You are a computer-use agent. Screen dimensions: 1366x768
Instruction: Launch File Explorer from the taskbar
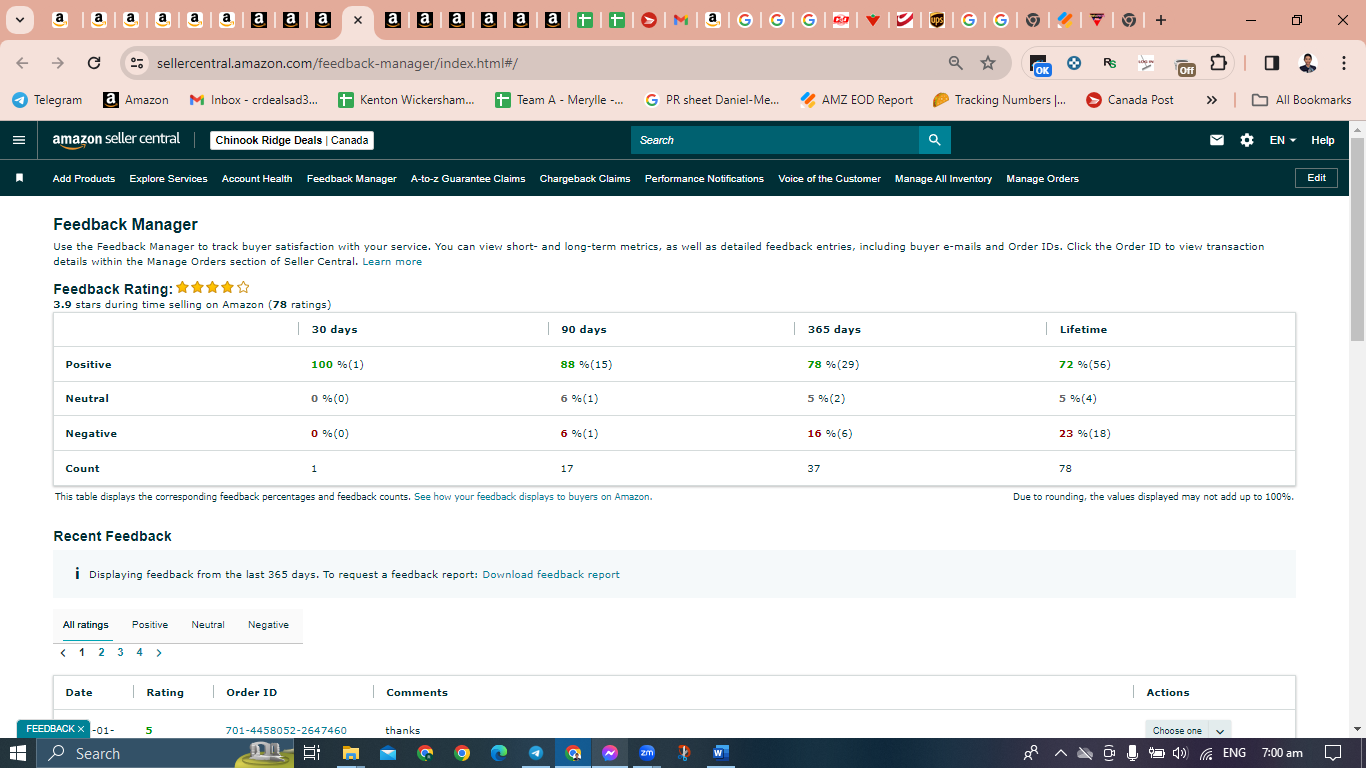(350, 753)
